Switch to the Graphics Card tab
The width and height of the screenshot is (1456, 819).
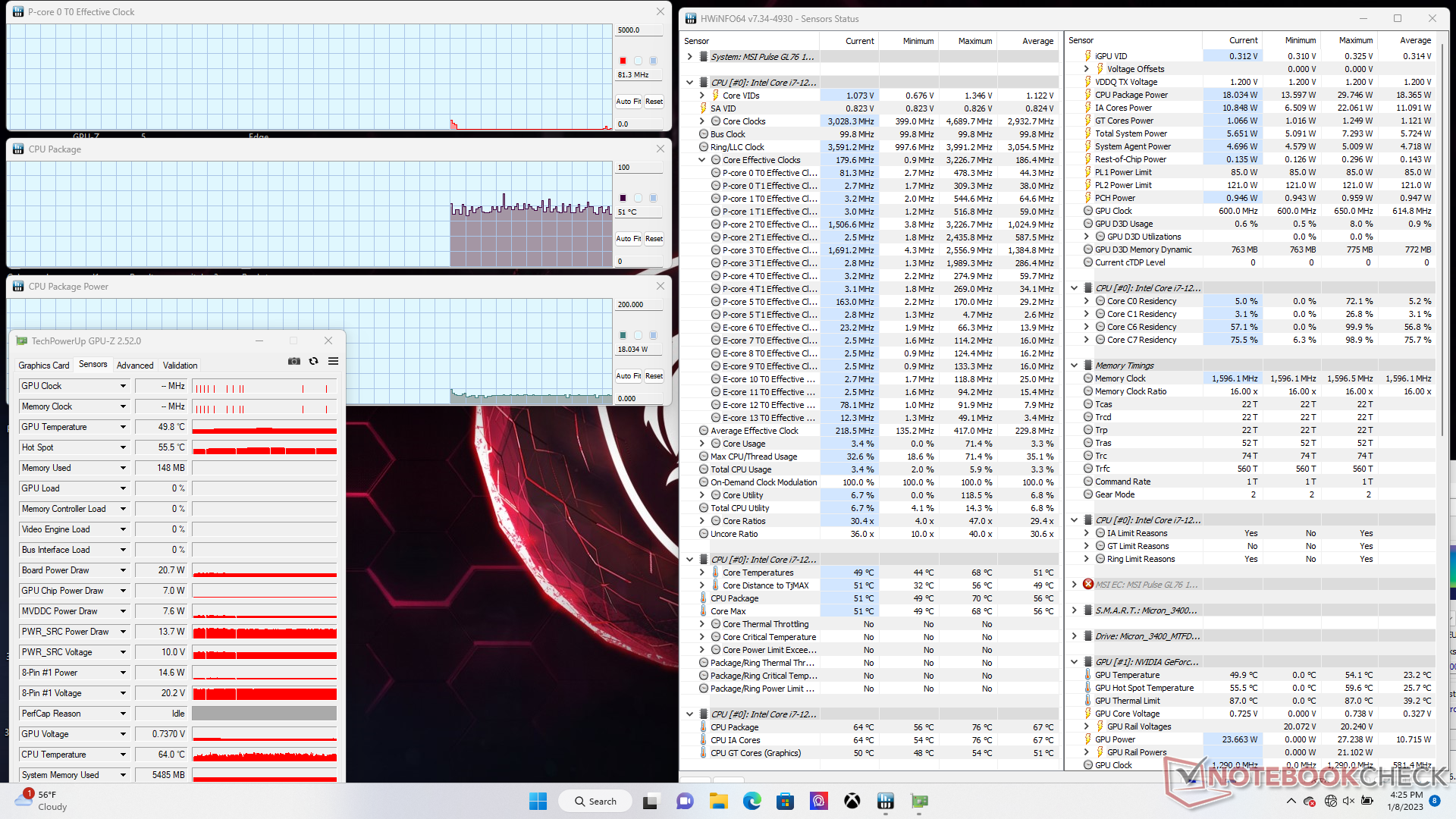(44, 366)
